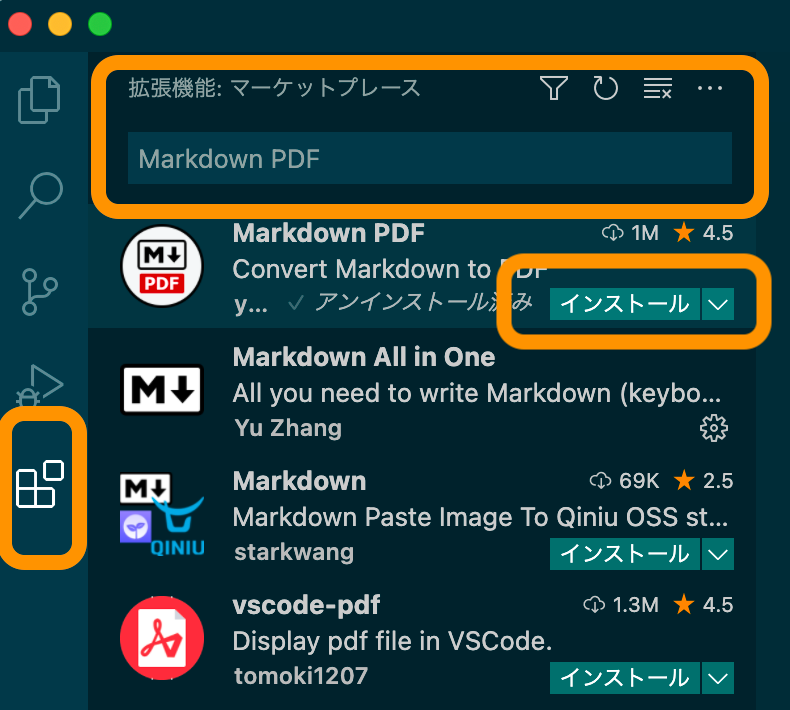This screenshot has width=790, height=710.
Task: Clear extensions search results icon
Action: tap(657, 88)
